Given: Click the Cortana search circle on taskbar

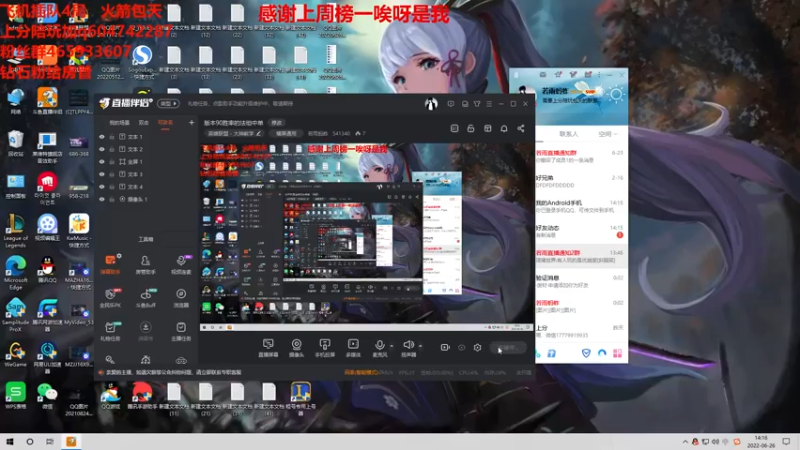Looking at the screenshot, I should pyautogui.click(x=30, y=442).
